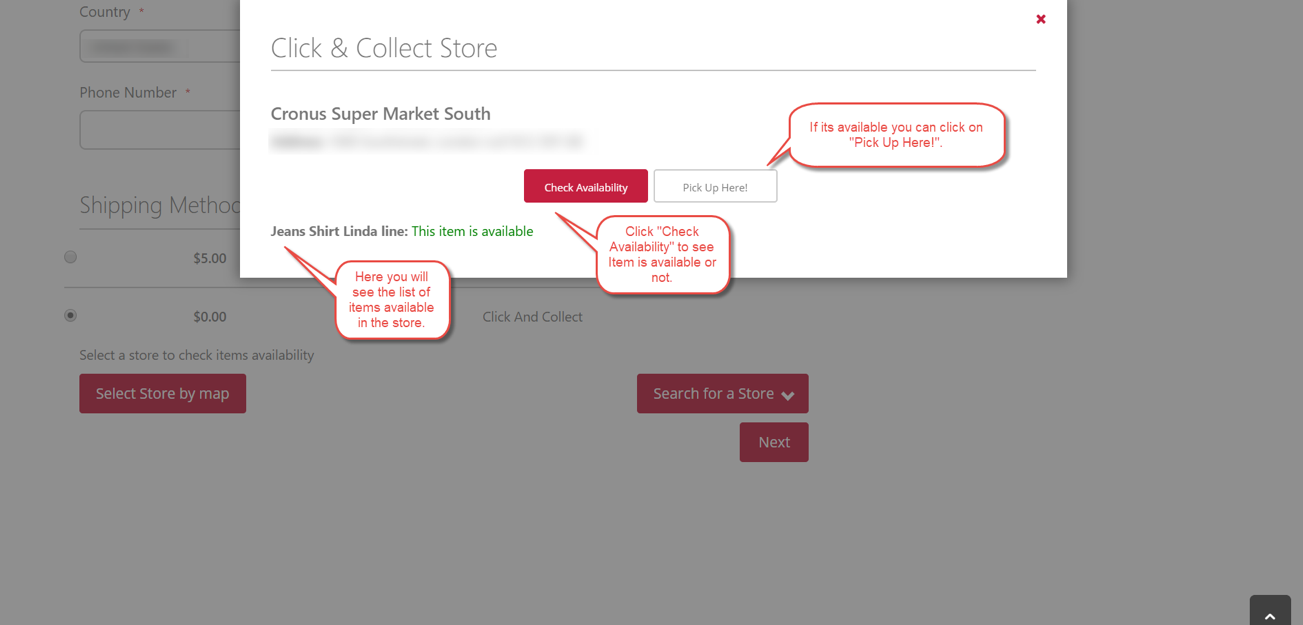Image resolution: width=1303 pixels, height=625 pixels.
Task: Expand the Search for a Store dropdown
Action: click(x=712, y=393)
